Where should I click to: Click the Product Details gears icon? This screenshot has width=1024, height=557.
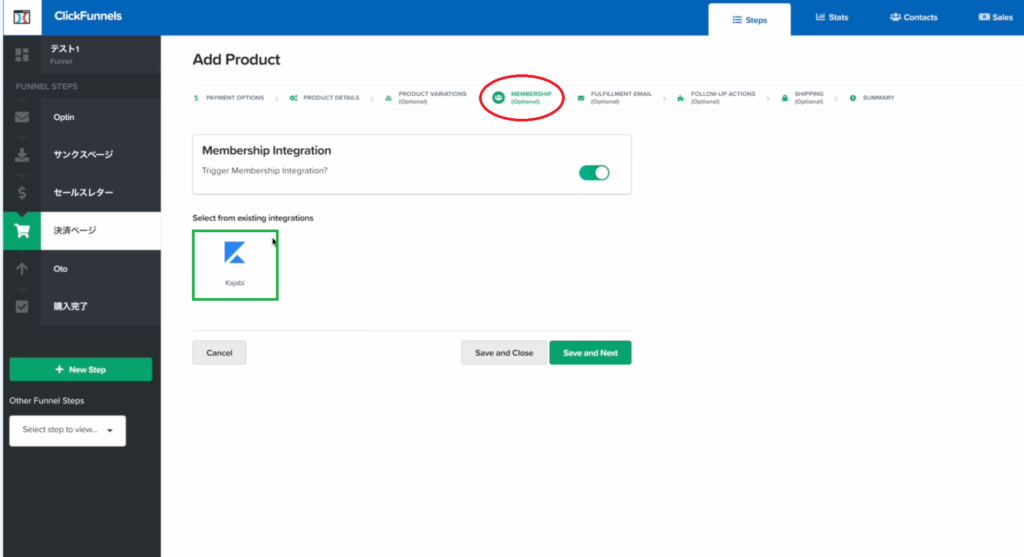click(293, 98)
